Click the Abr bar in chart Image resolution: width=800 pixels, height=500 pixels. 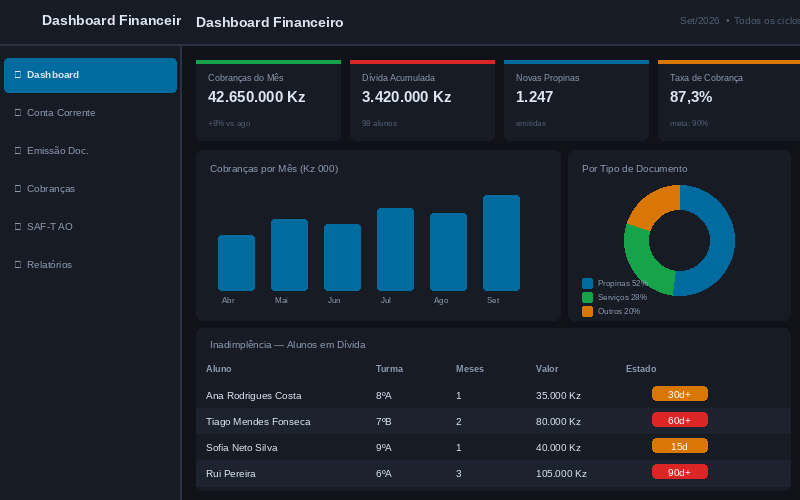(236, 263)
